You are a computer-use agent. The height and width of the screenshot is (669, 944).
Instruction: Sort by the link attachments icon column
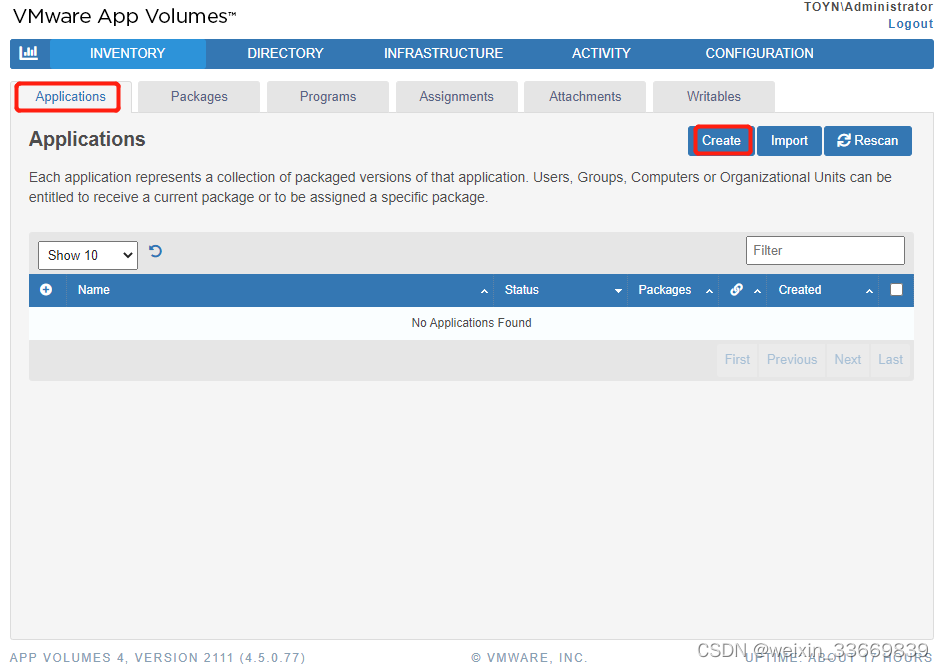736,290
